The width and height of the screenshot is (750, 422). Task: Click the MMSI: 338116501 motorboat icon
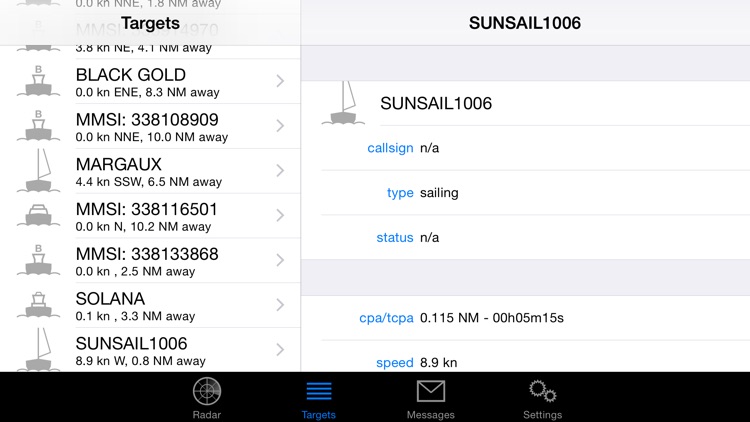(x=38, y=215)
